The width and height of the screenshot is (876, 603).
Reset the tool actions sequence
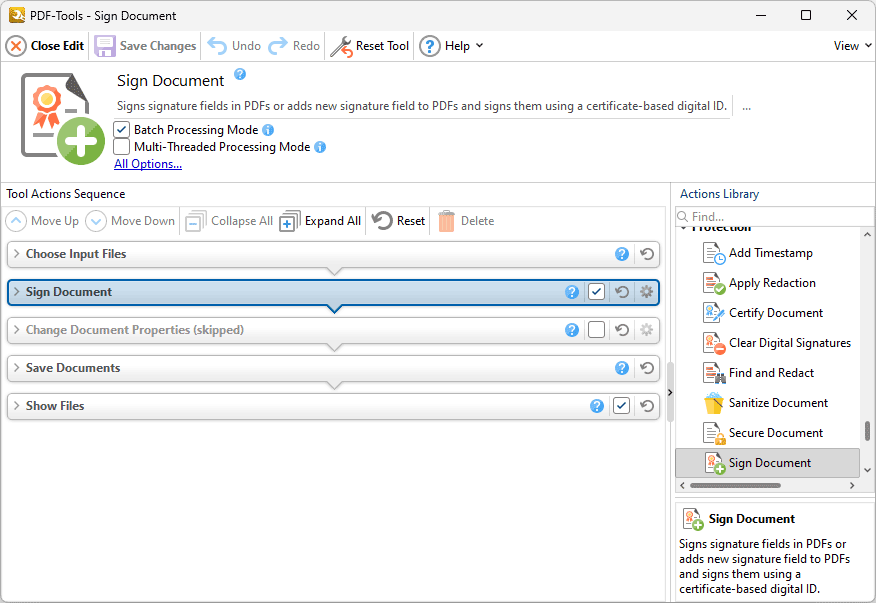click(398, 221)
